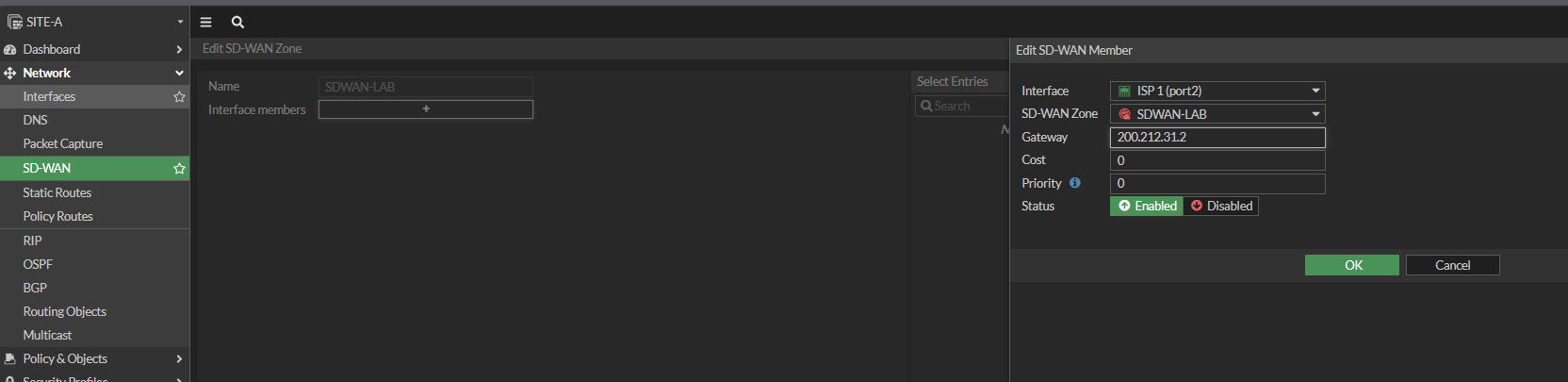Image resolution: width=1568 pixels, height=382 pixels.
Task: Open the Interface dropdown showing ISP 1 (port2)
Action: pyautogui.click(x=1217, y=91)
